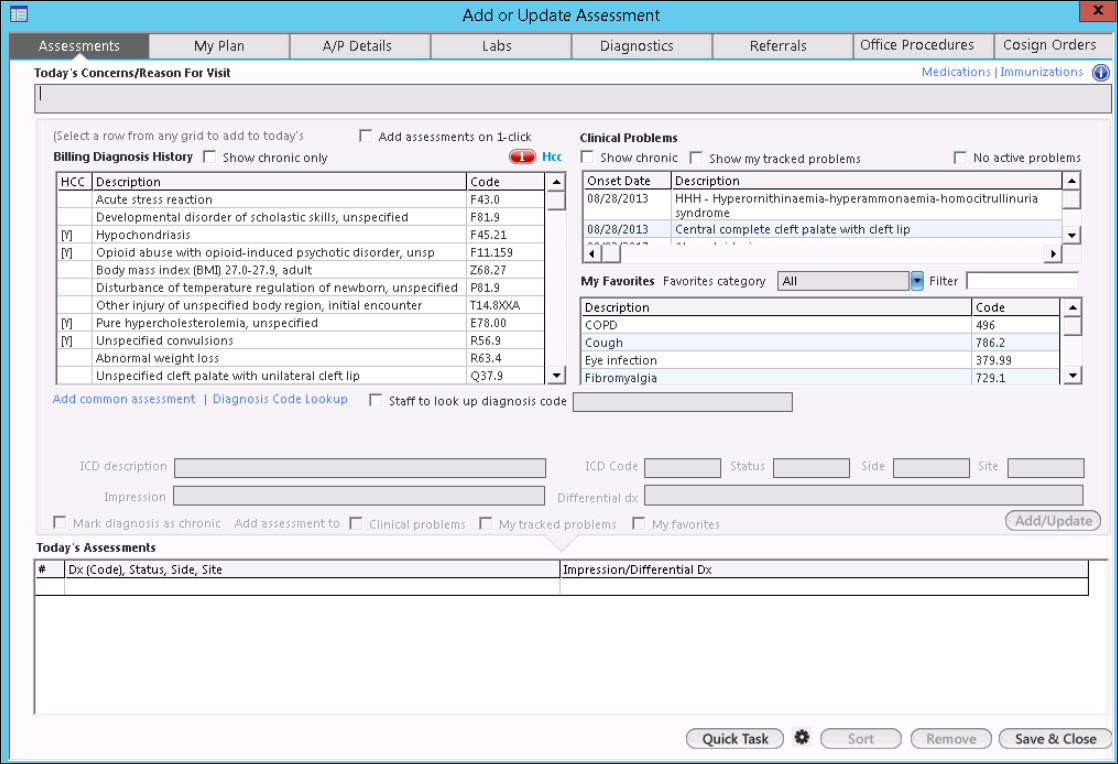Click the red HCC count badge
The width and height of the screenshot is (1118, 764).
click(x=522, y=157)
